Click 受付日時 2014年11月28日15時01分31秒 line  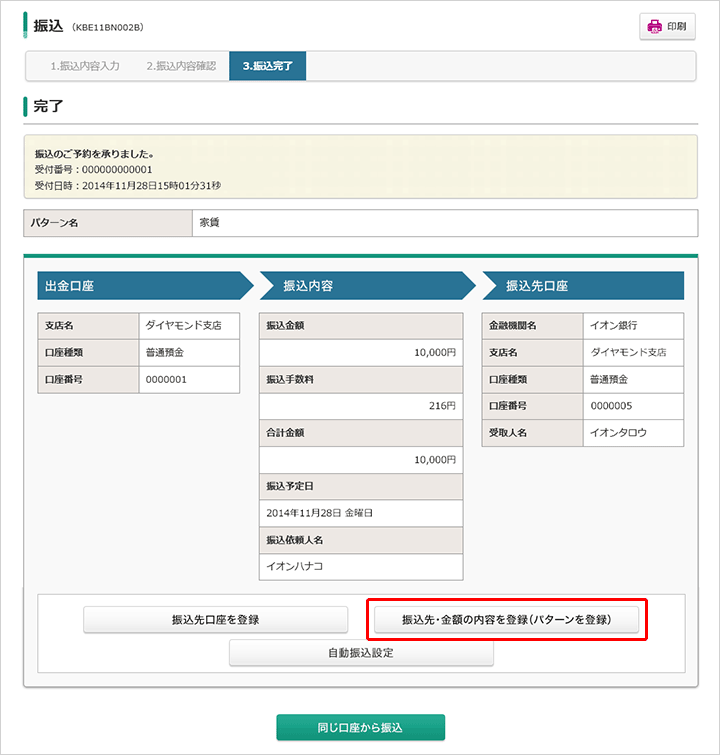click(128, 185)
